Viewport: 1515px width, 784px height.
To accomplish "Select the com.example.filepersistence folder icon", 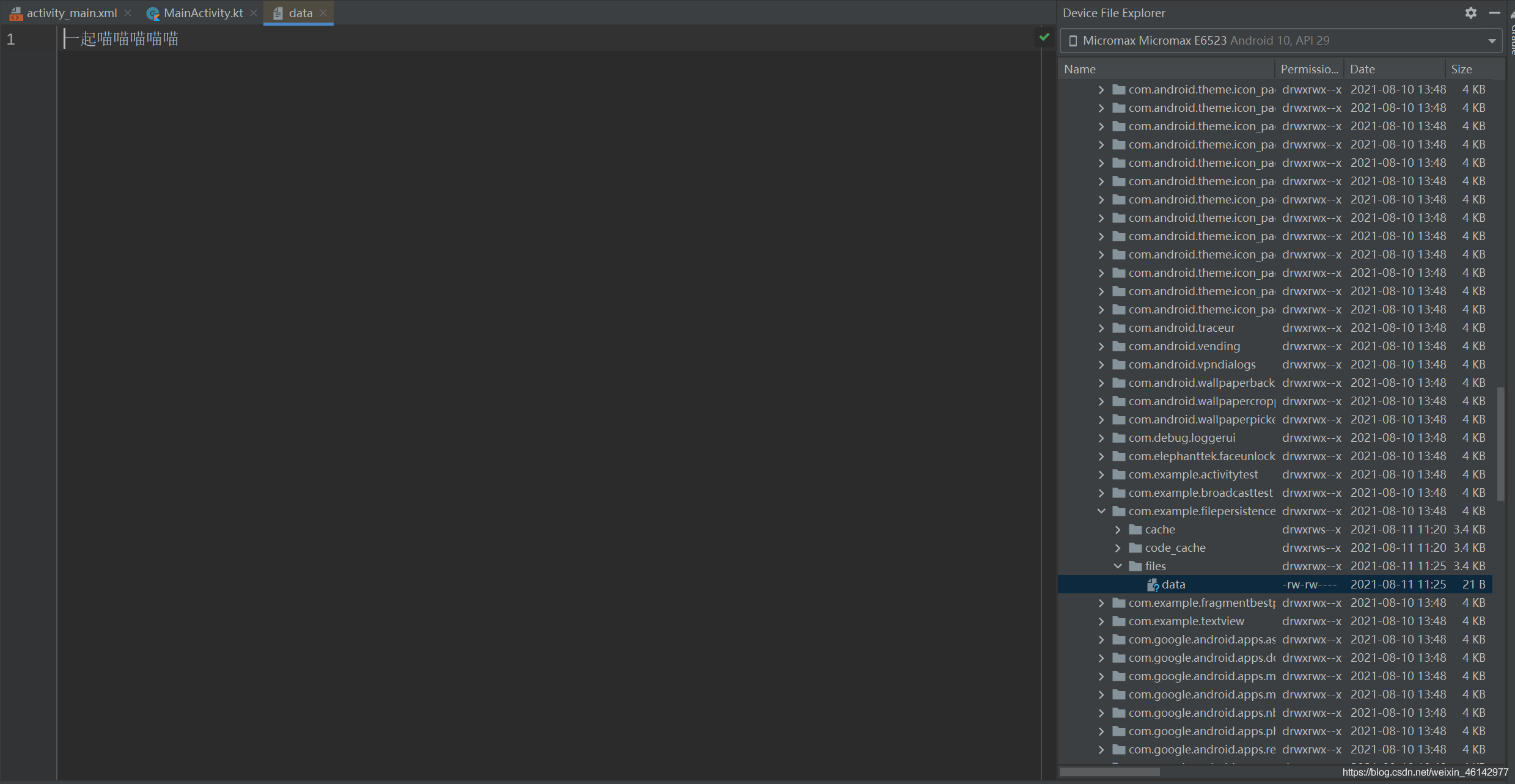I will coord(1119,511).
